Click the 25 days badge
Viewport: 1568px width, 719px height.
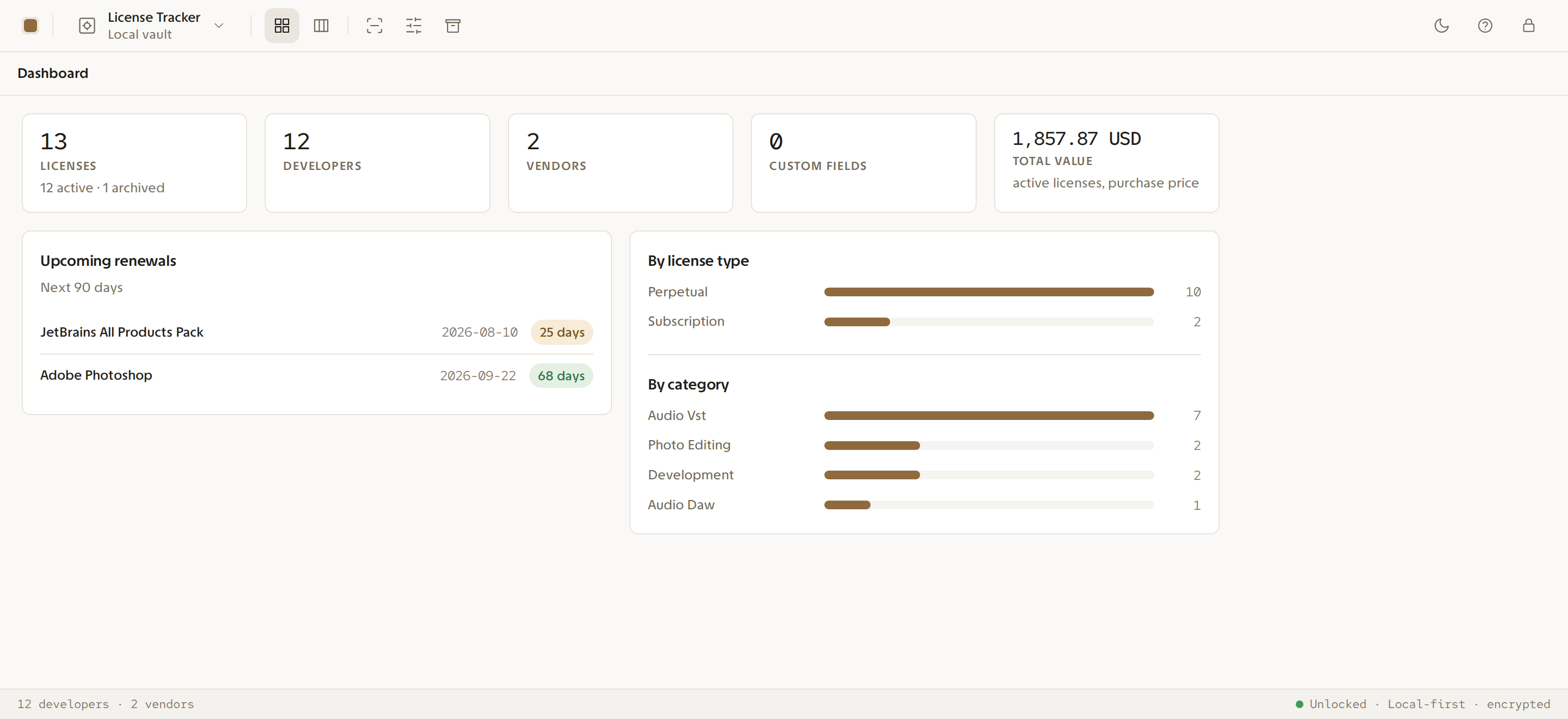pos(562,332)
